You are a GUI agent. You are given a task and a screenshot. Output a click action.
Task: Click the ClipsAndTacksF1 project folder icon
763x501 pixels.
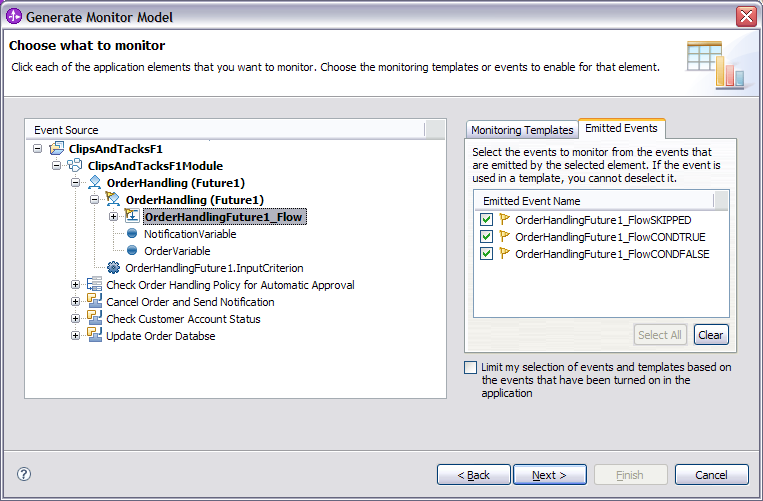56,148
